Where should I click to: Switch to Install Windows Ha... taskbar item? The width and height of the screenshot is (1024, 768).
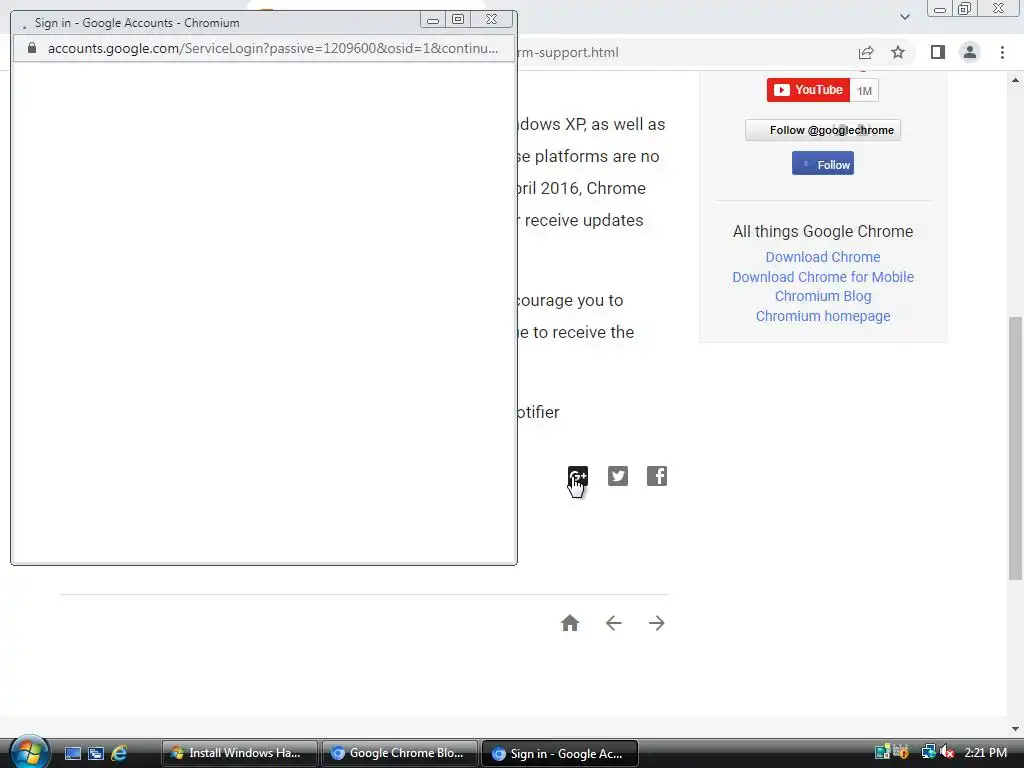pos(239,753)
